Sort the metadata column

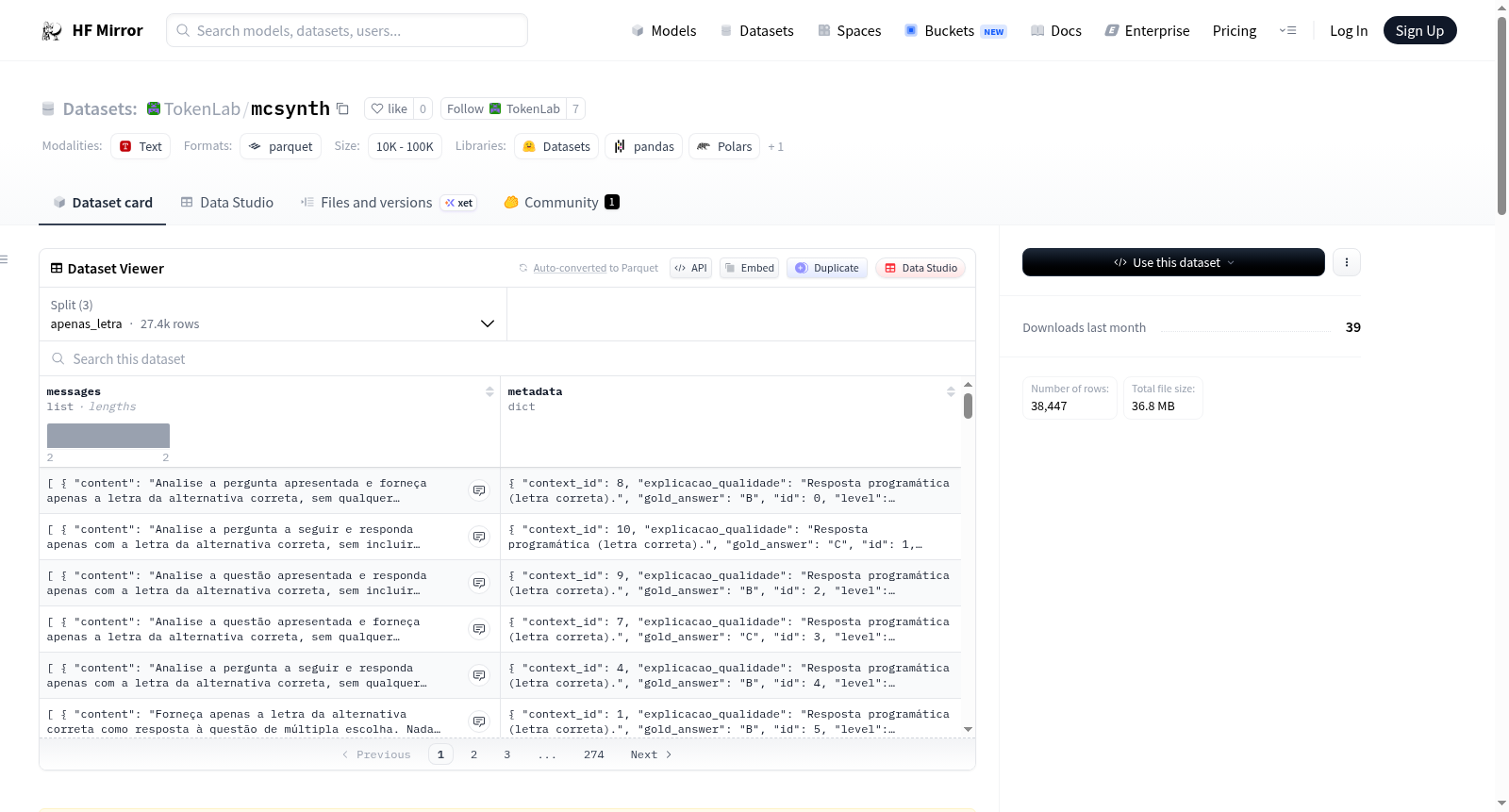[x=951, y=391]
